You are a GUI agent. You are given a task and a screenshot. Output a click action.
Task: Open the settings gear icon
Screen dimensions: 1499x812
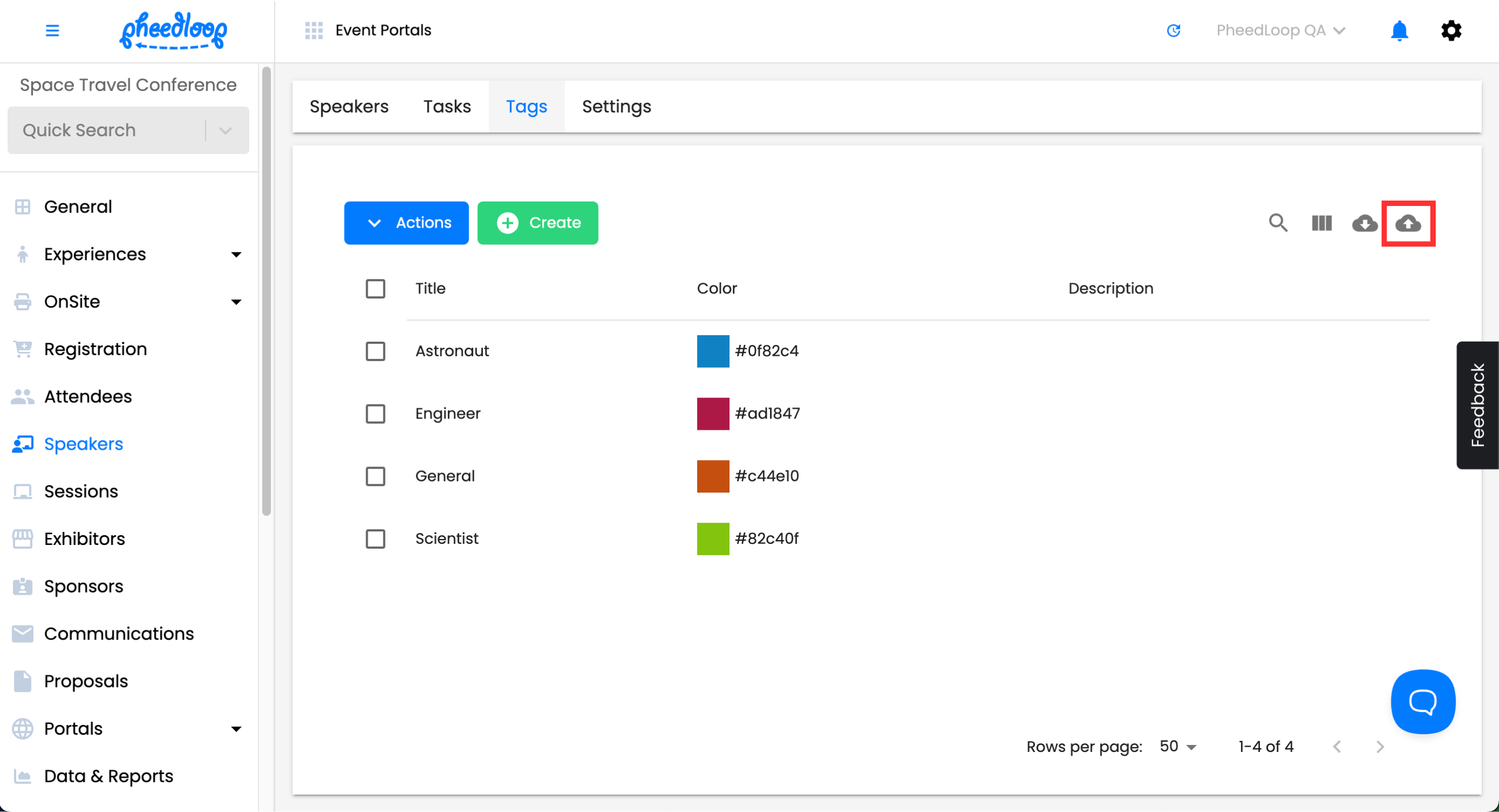1451,30
